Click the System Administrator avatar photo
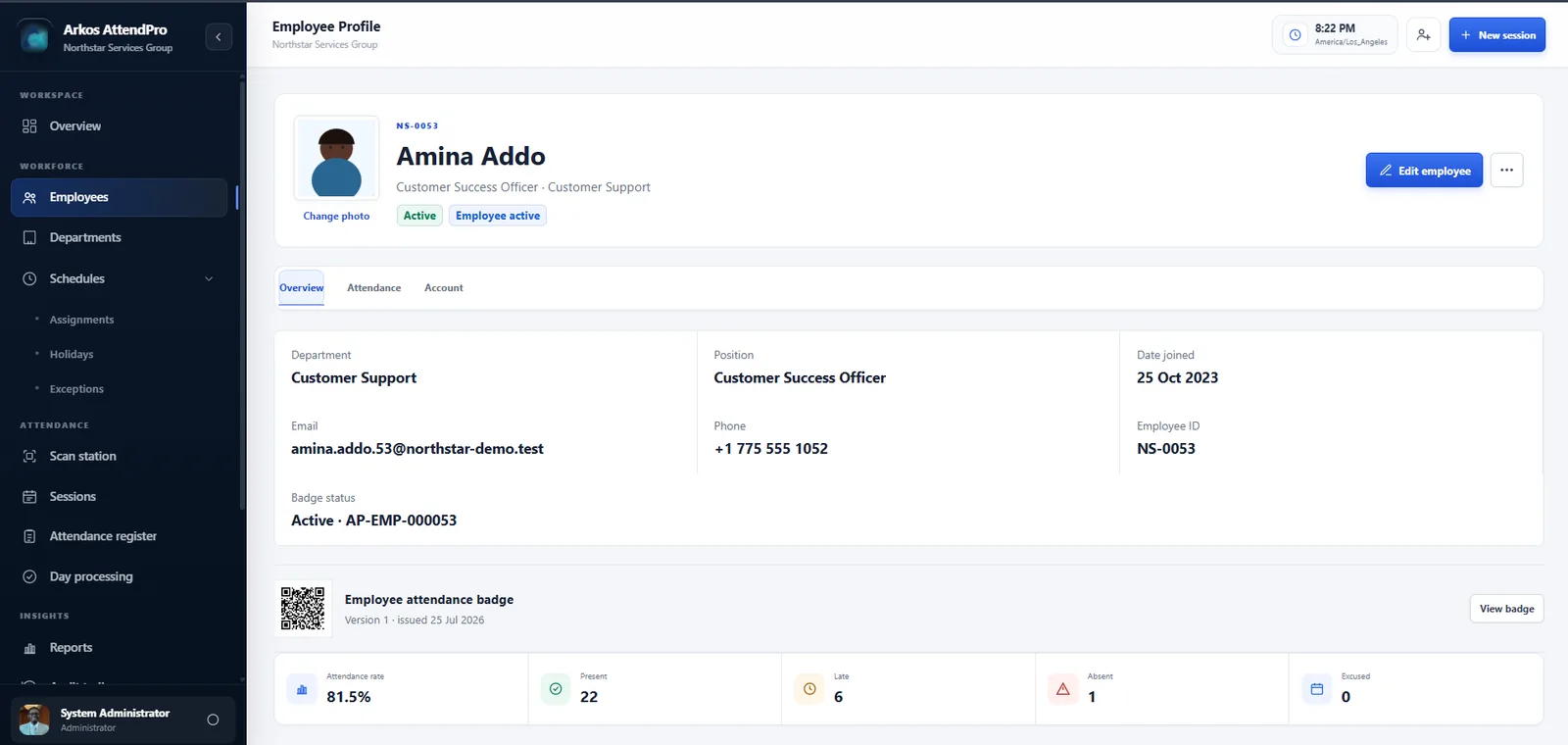This screenshot has width=1568, height=745. point(34,720)
